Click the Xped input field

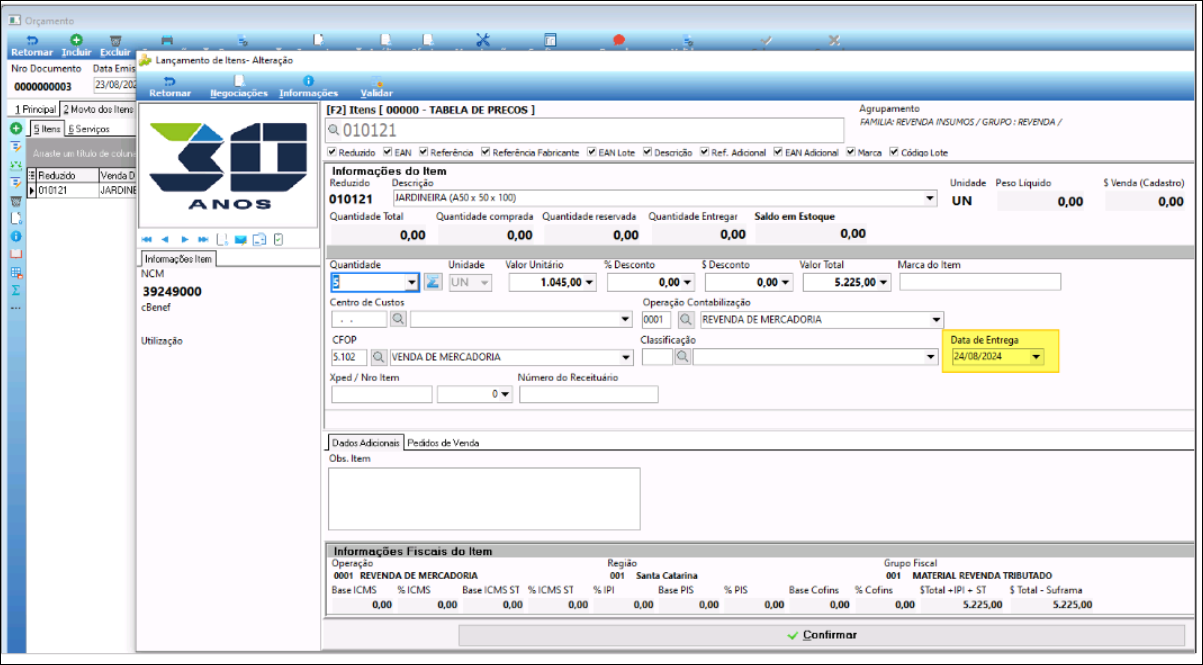coord(381,394)
